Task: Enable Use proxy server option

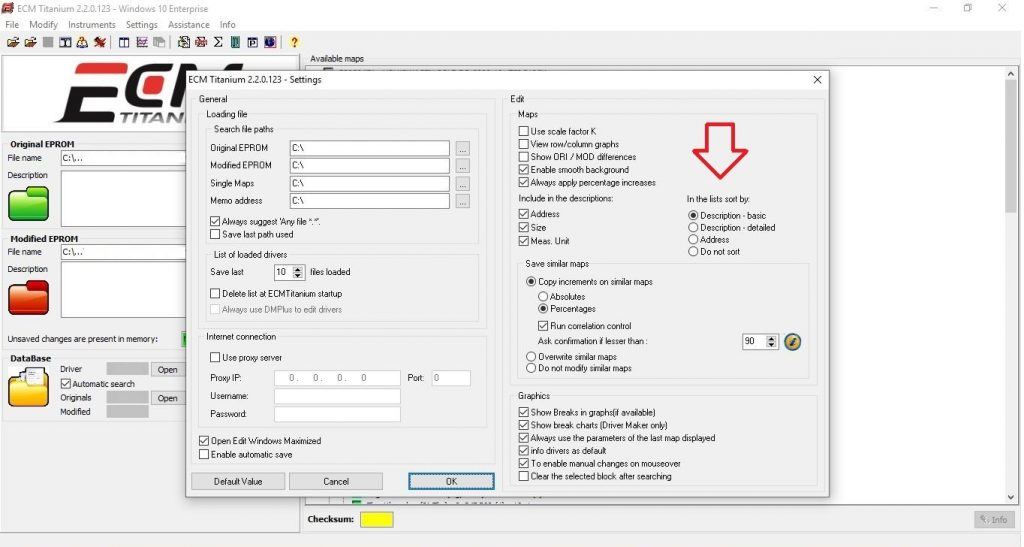Action: (x=215, y=358)
